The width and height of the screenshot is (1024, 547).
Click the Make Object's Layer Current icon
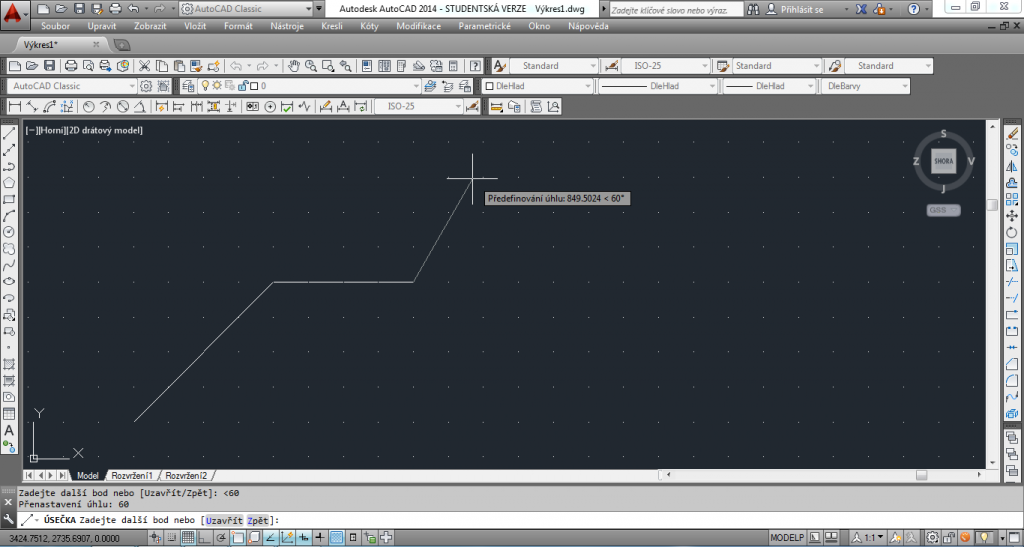pyautogui.click(x=430, y=86)
